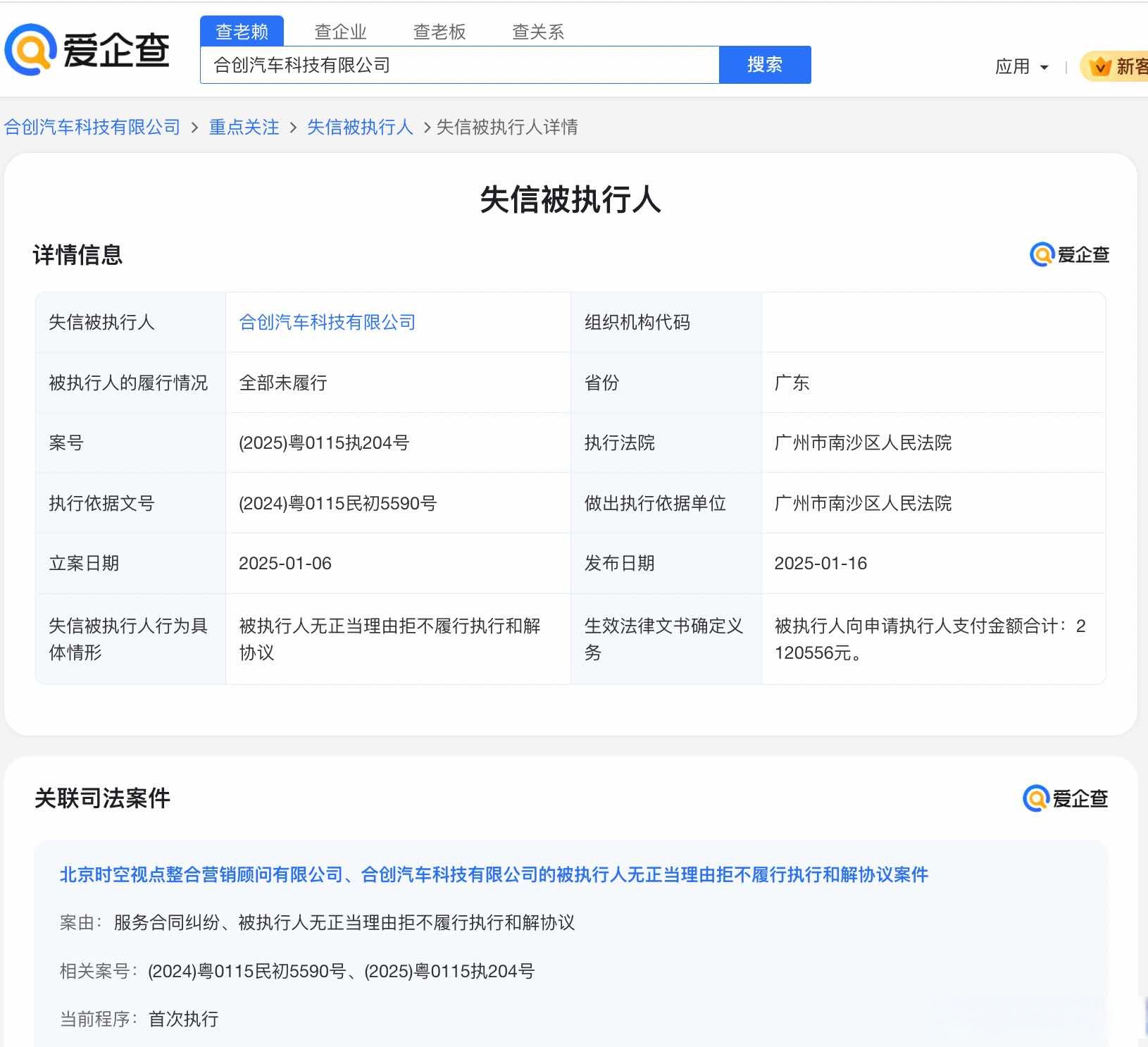The width and height of the screenshot is (1148, 1047).
Task: Click 组织机构代码 label cell
Action: tap(666, 322)
